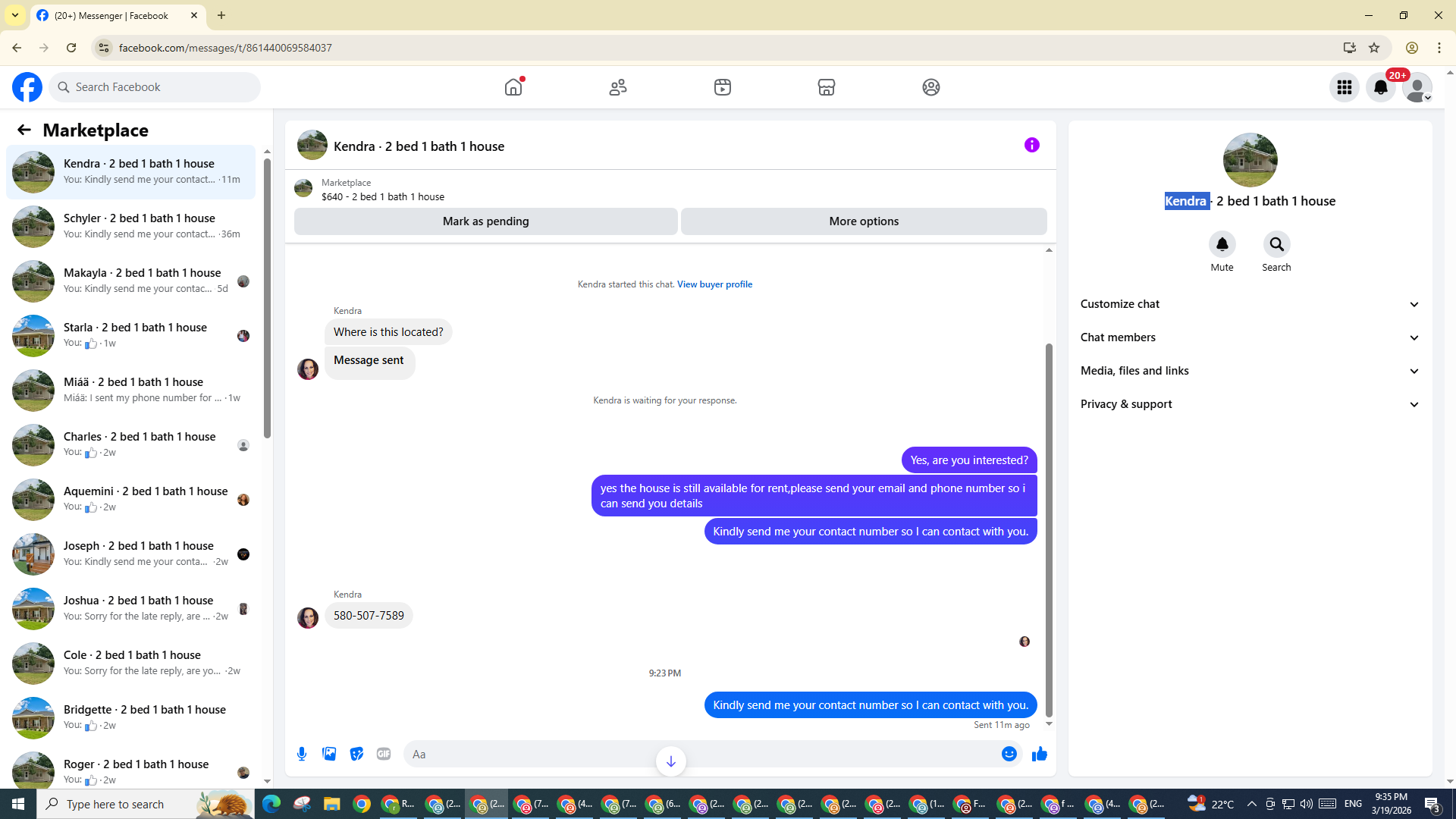Expand Privacy & support section
The height and width of the screenshot is (819, 1456).
point(1249,404)
